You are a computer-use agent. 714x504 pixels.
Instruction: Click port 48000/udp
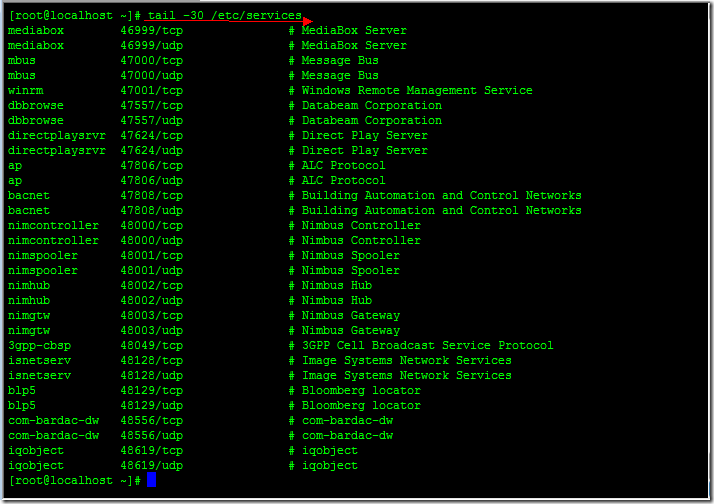[x=152, y=241]
